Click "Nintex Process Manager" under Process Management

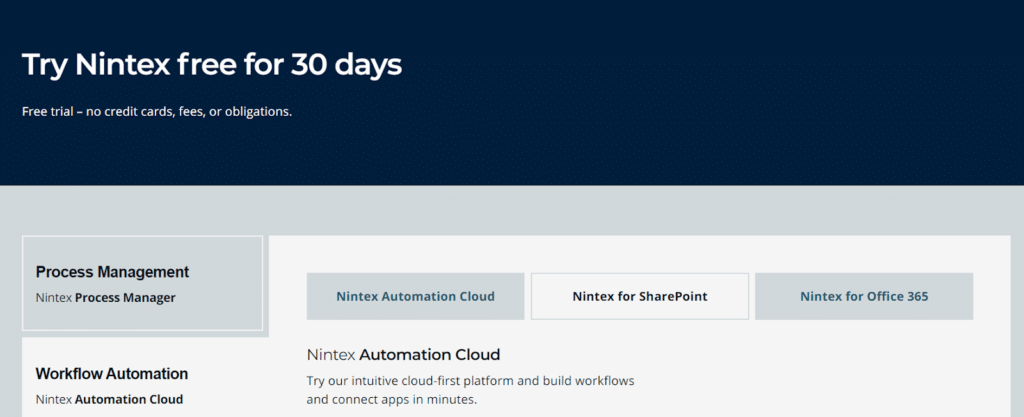click(x=105, y=297)
